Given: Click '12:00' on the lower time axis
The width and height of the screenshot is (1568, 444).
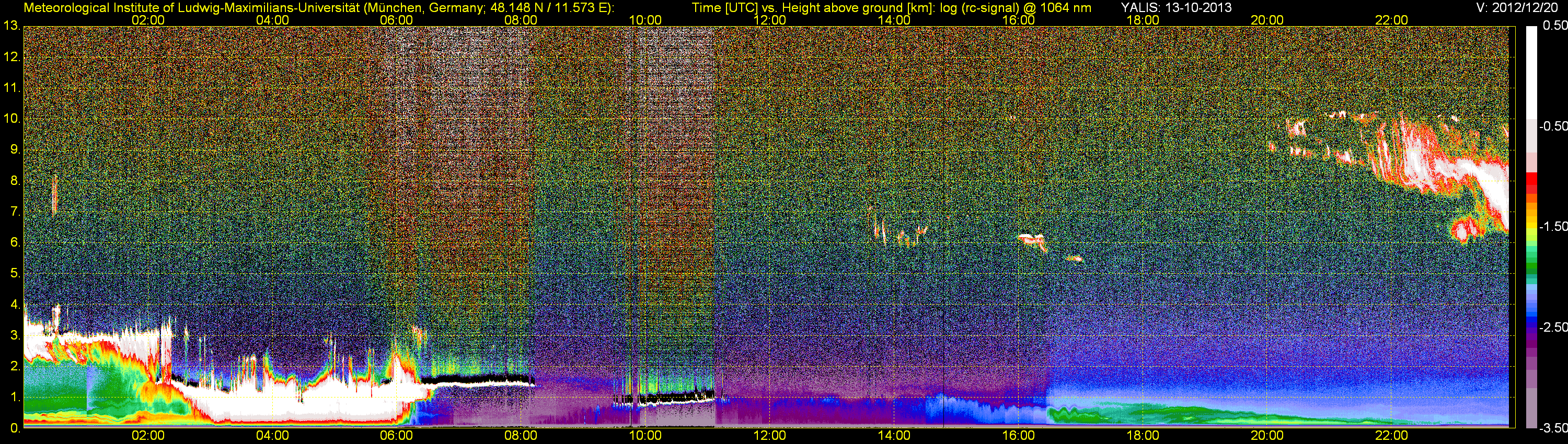Looking at the screenshot, I should [769, 436].
